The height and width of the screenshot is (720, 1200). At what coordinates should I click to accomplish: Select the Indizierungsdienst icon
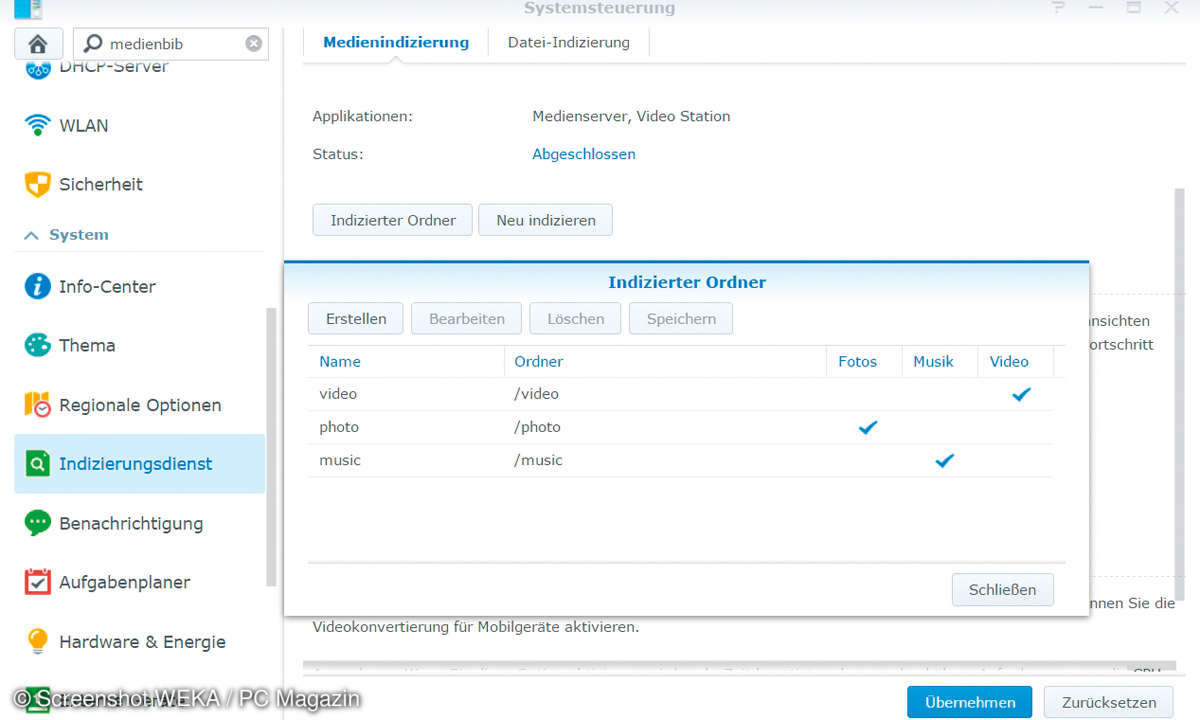pyautogui.click(x=38, y=464)
